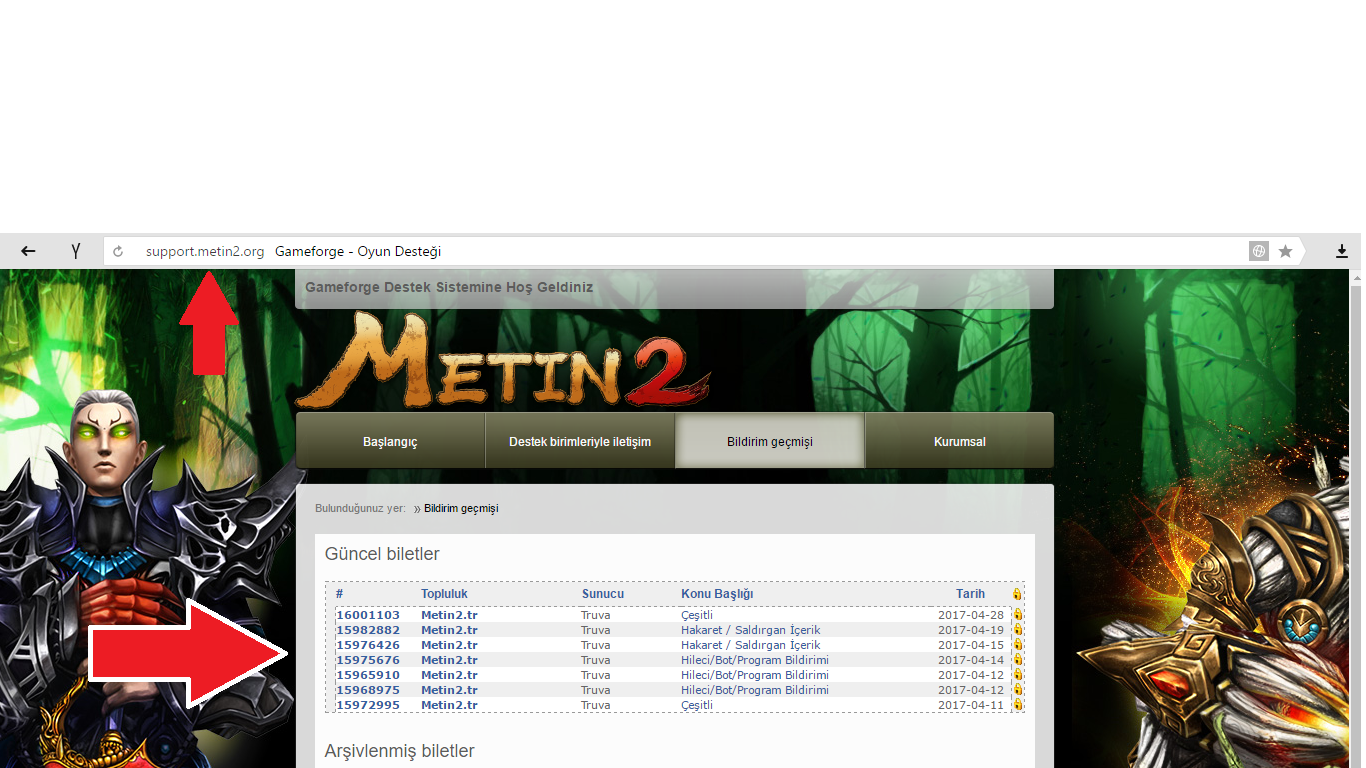Open ticket number 15972995
Viewport: 1366px width, 768px height.
368,705
